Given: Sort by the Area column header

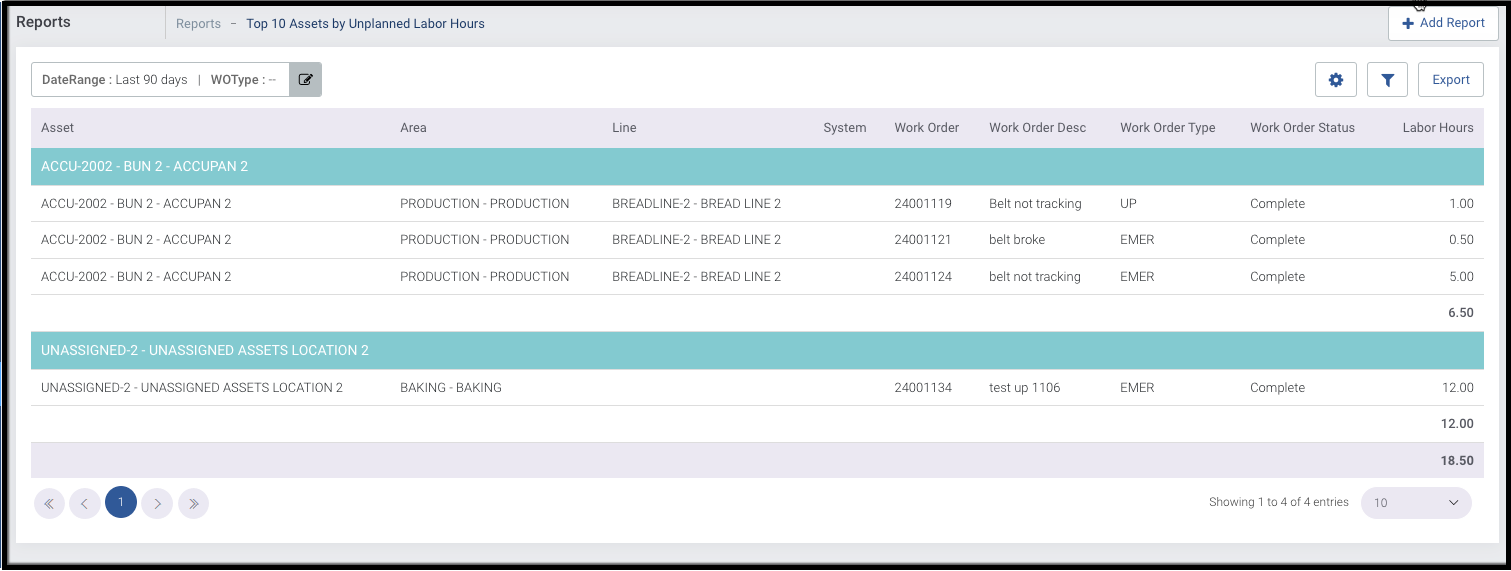Looking at the screenshot, I should (413, 128).
